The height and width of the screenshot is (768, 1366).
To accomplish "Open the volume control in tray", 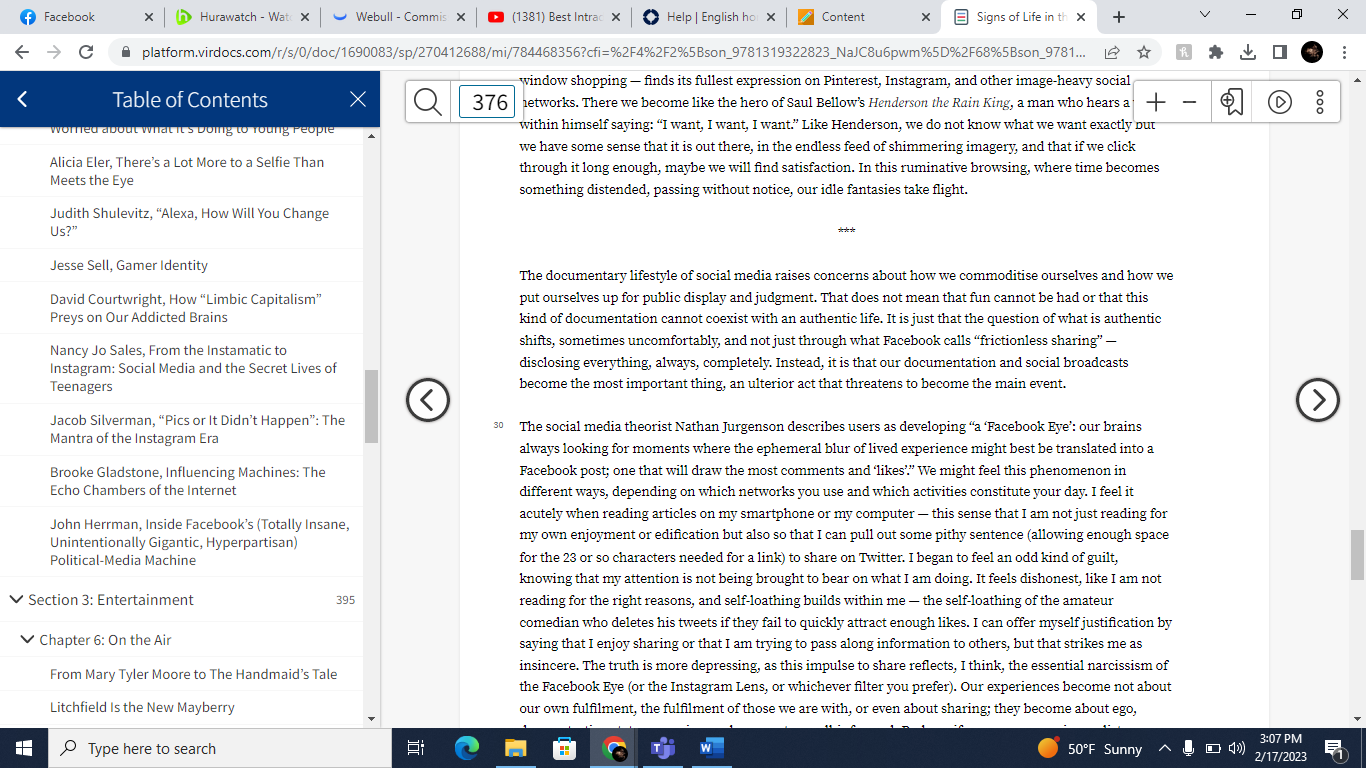I will click(x=1237, y=748).
